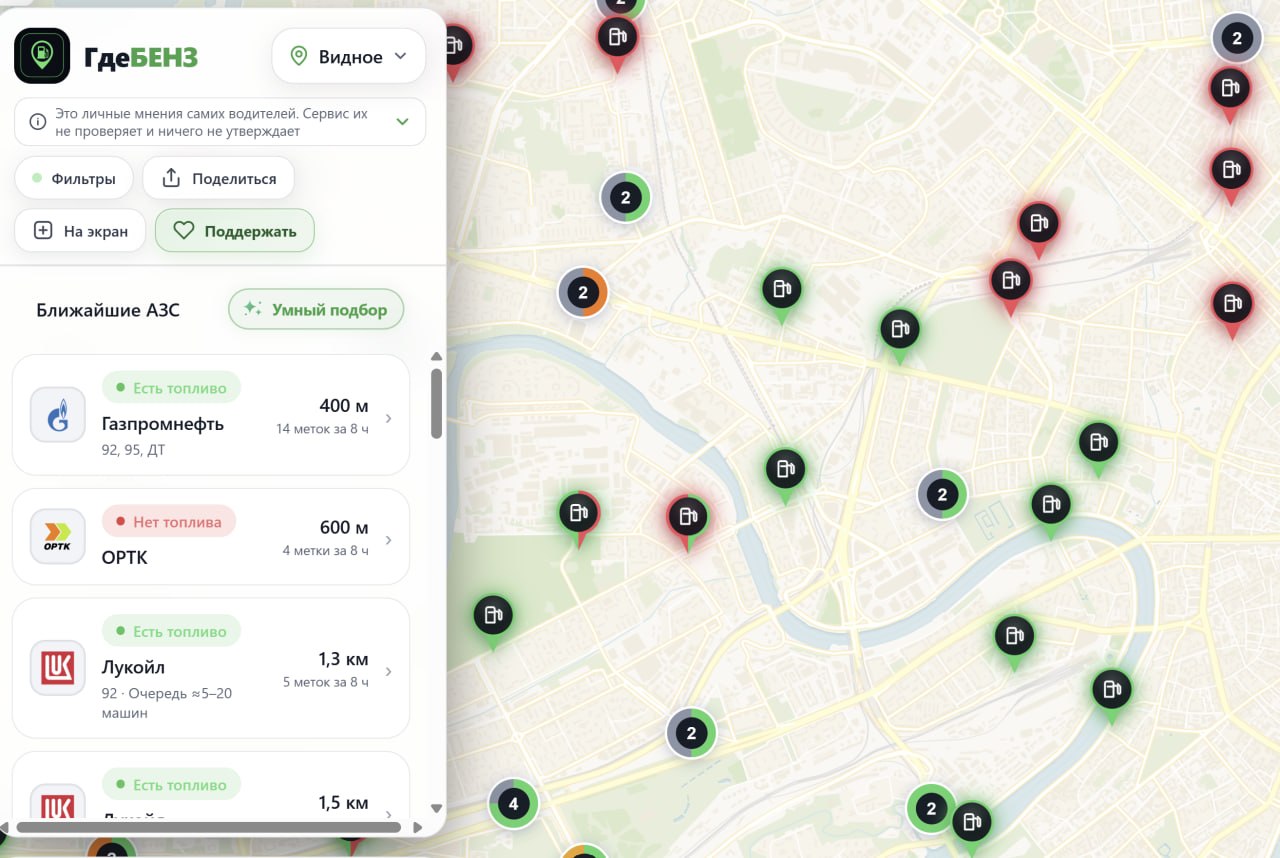Click the 4 метки за 8 ч text
The height and width of the screenshot is (858, 1280).
(x=326, y=551)
